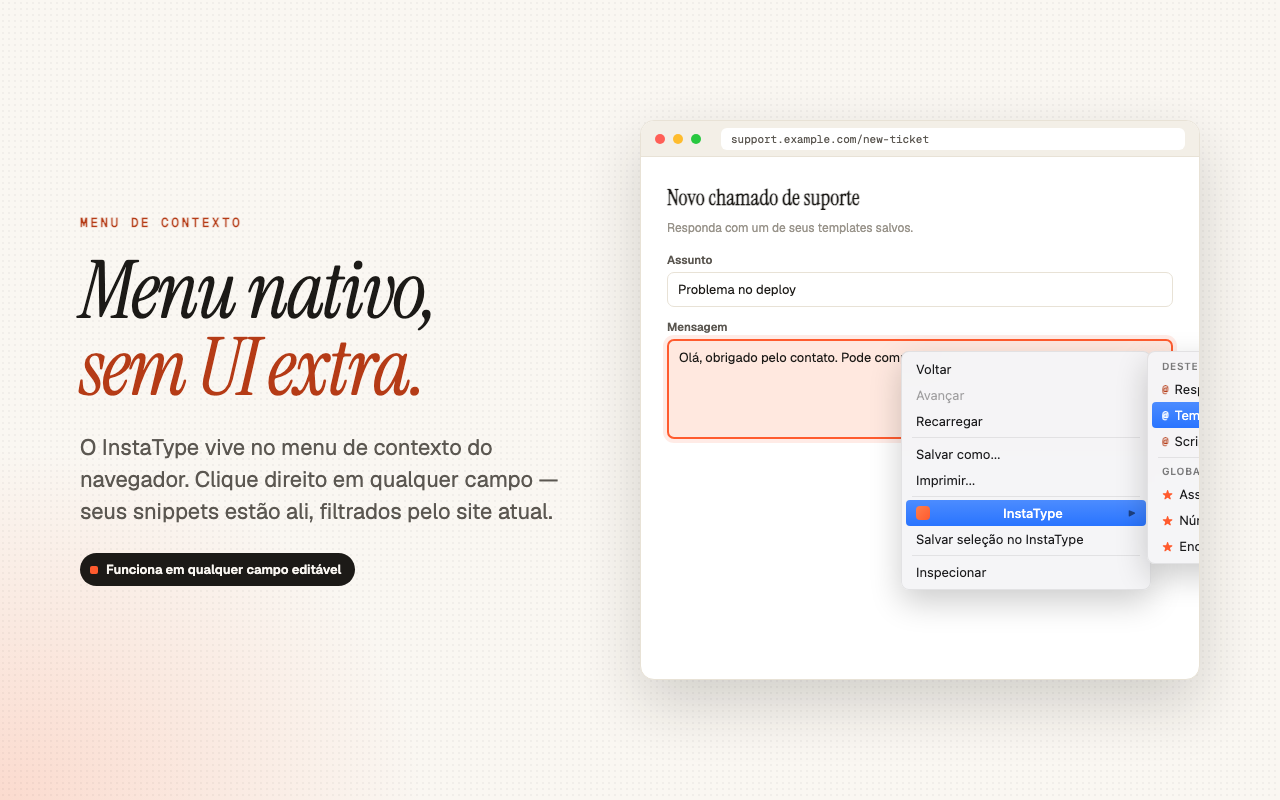
Task: Click the orange InstaType icon in context menu
Action: point(923,513)
